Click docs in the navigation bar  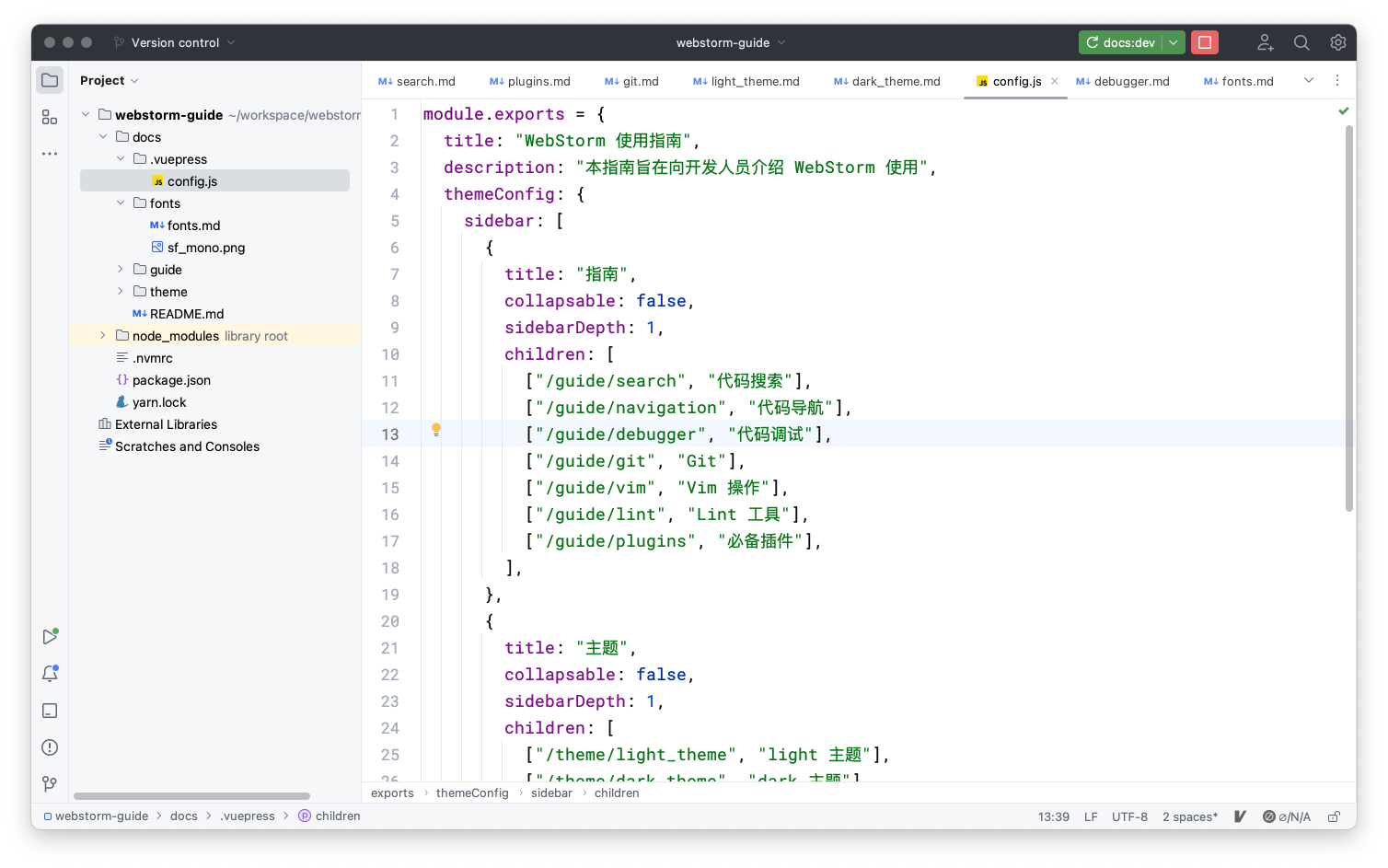184,816
